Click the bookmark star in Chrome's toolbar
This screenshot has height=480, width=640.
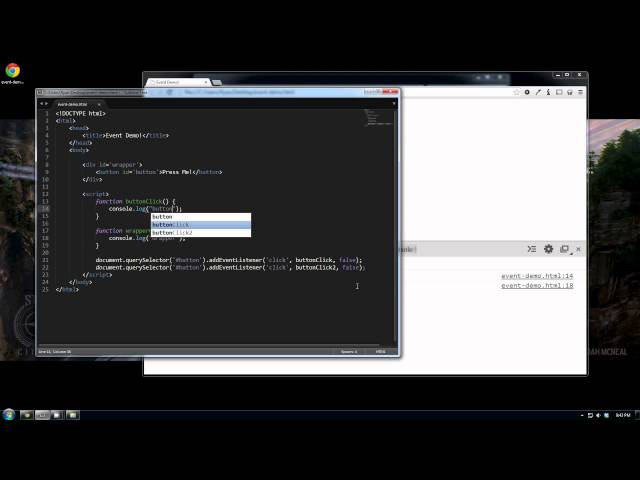[x=516, y=92]
